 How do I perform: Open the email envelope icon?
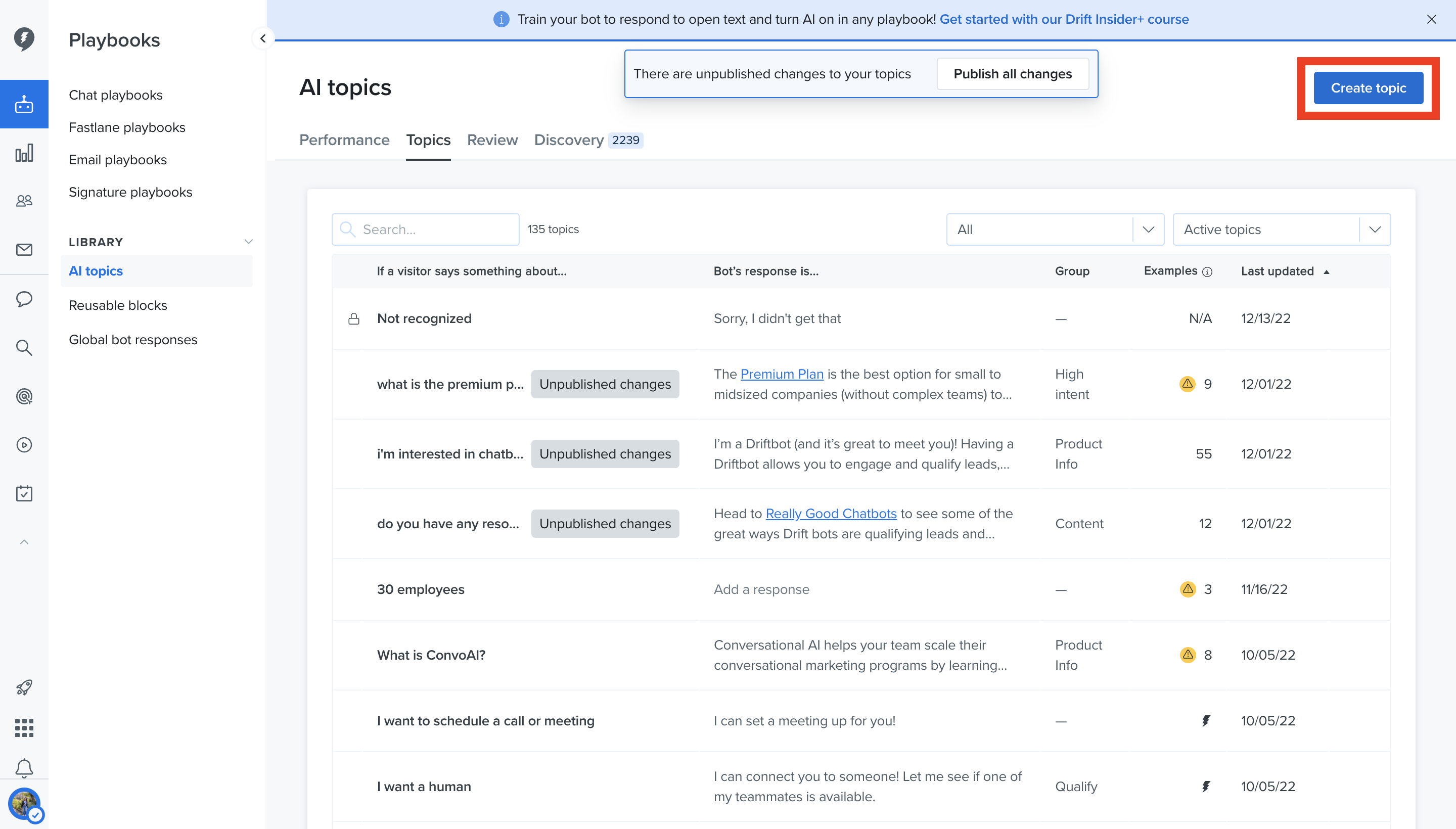pyautogui.click(x=24, y=249)
